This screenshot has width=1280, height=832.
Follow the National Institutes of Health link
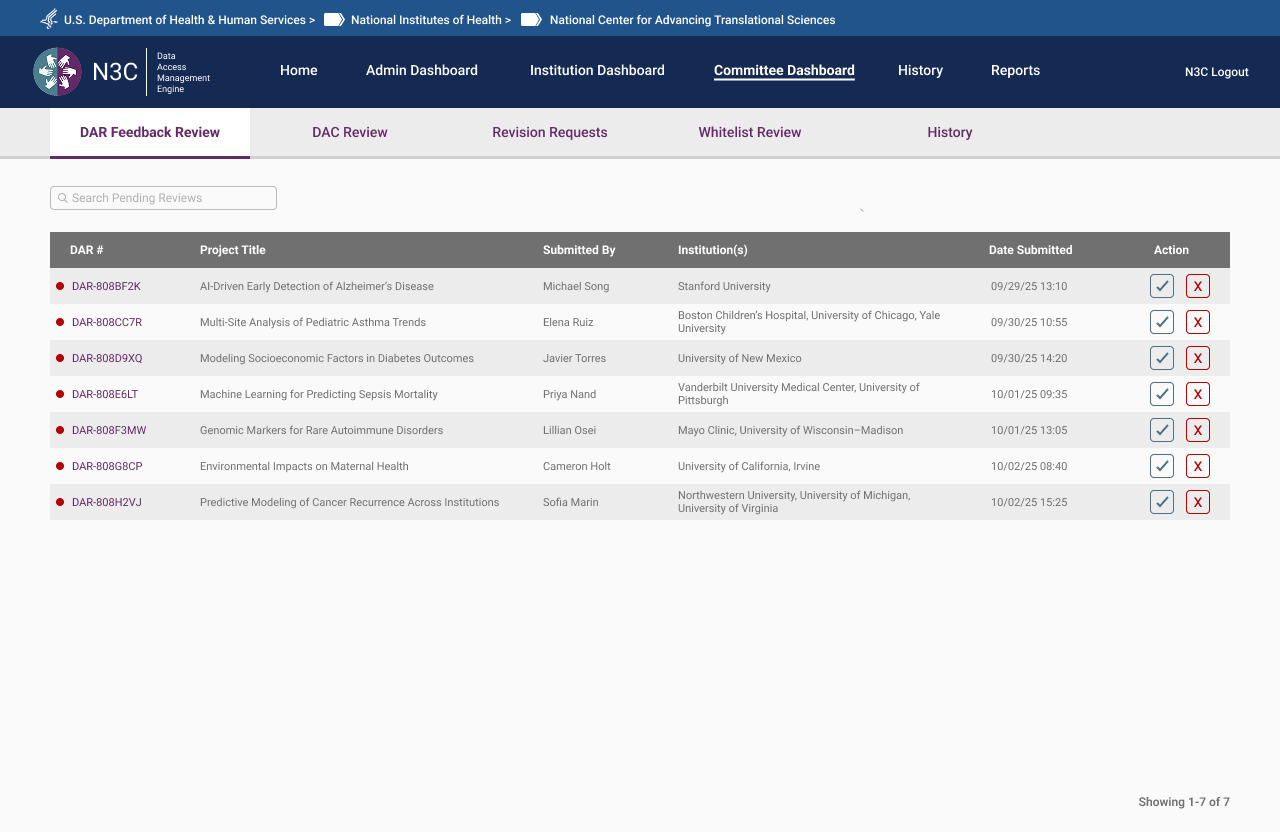[x=430, y=20]
